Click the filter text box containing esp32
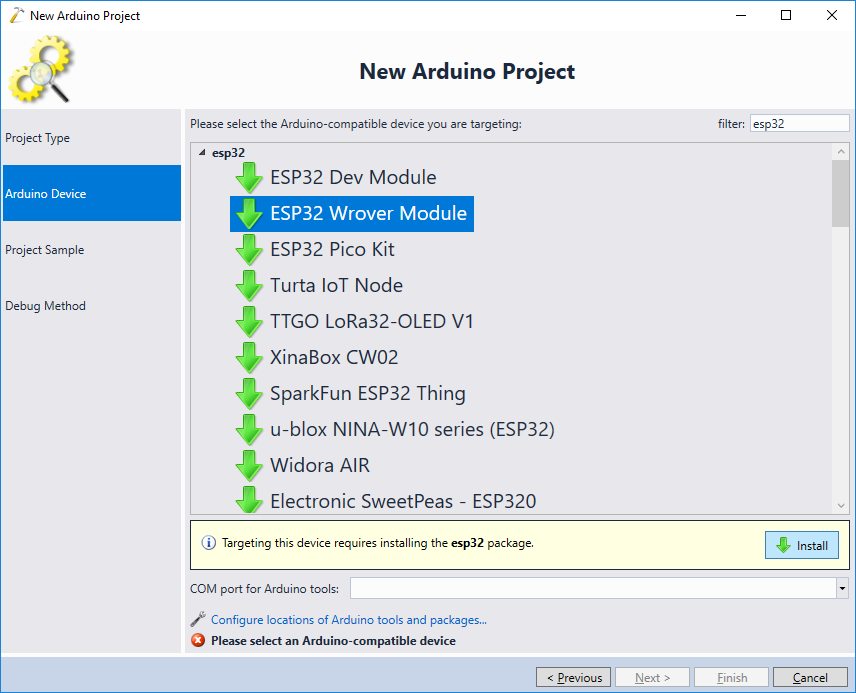Viewport: 856px width, 693px height. [x=799, y=123]
